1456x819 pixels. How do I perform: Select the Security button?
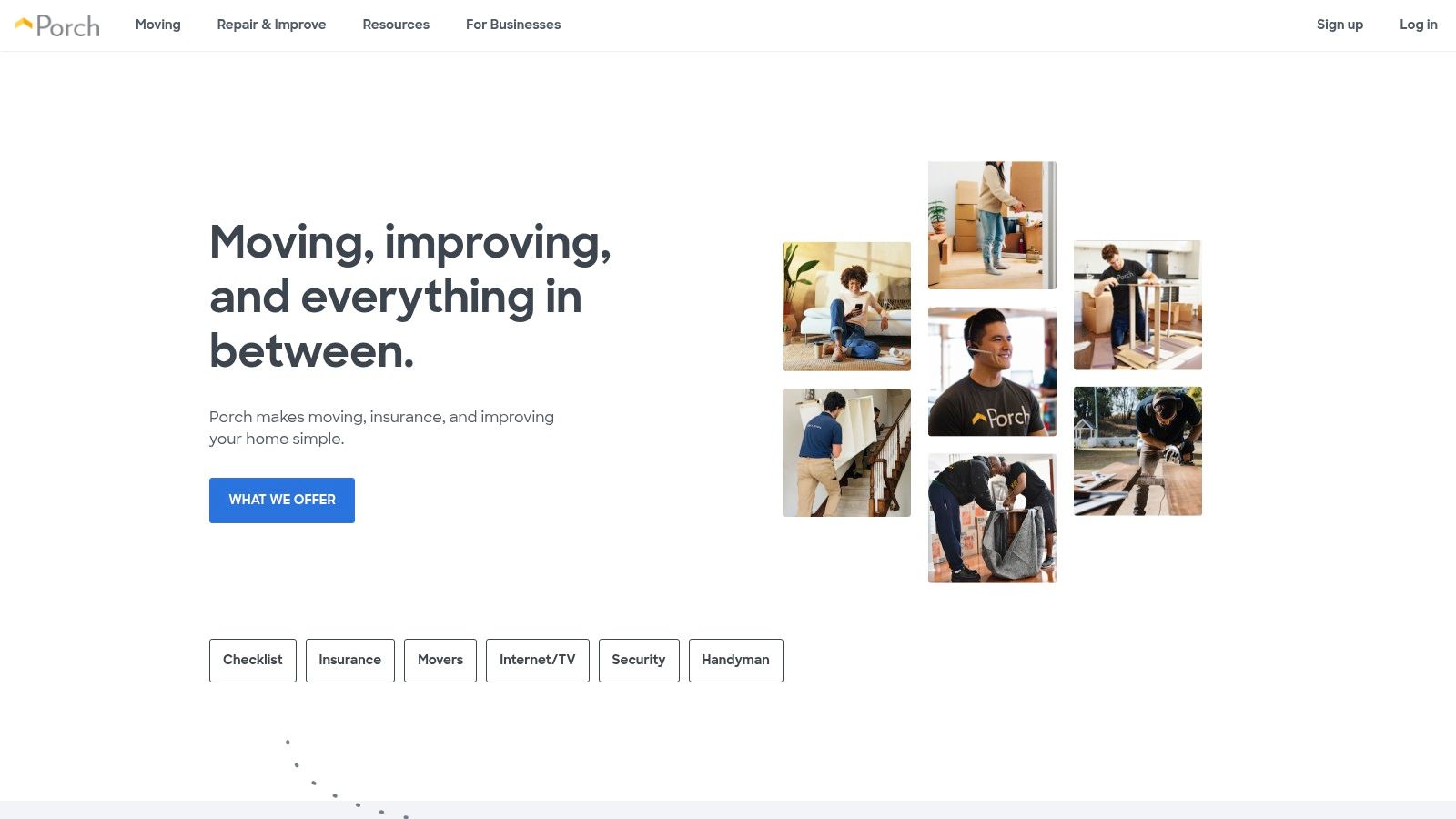coord(639,661)
